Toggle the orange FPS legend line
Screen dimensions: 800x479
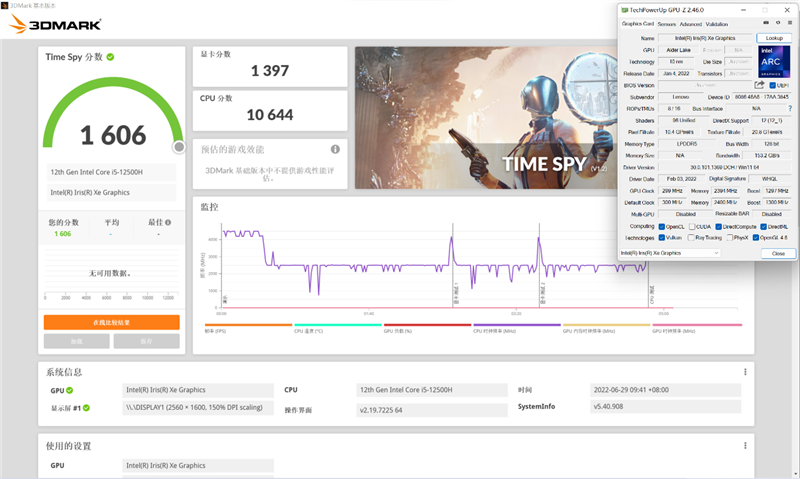click(248, 325)
